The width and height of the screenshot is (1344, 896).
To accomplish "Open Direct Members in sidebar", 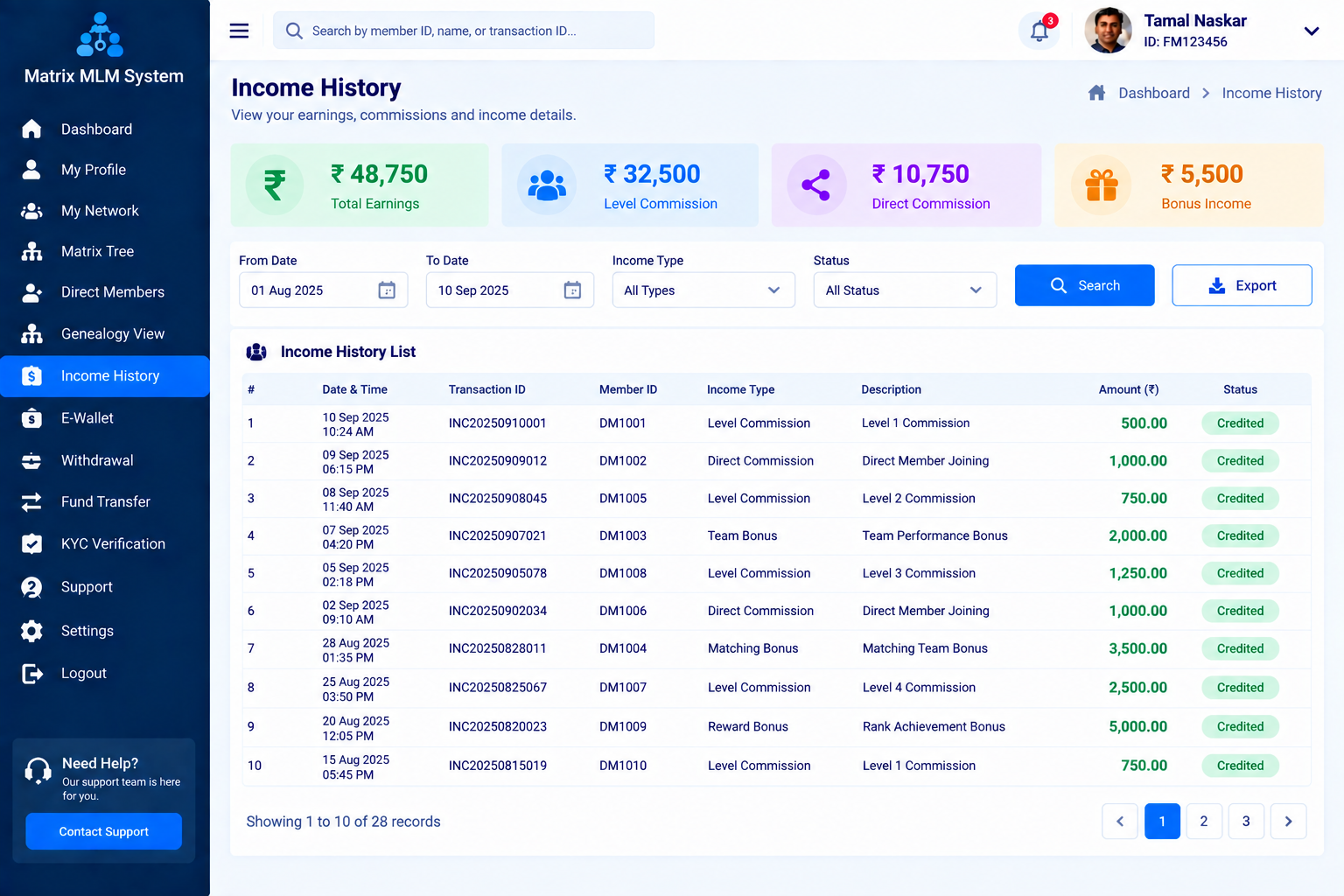I will pyautogui.click(x=105, y=292).
